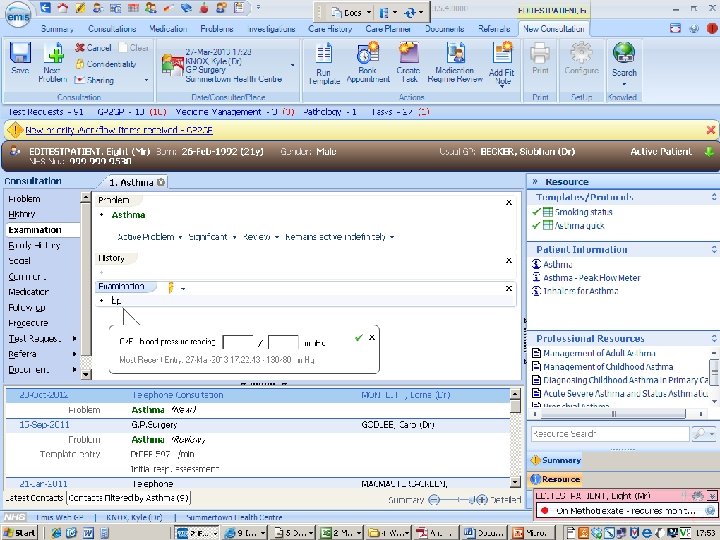Remove the Examination section with its X
Screen dimensions: 720x540
pos(508,288)
